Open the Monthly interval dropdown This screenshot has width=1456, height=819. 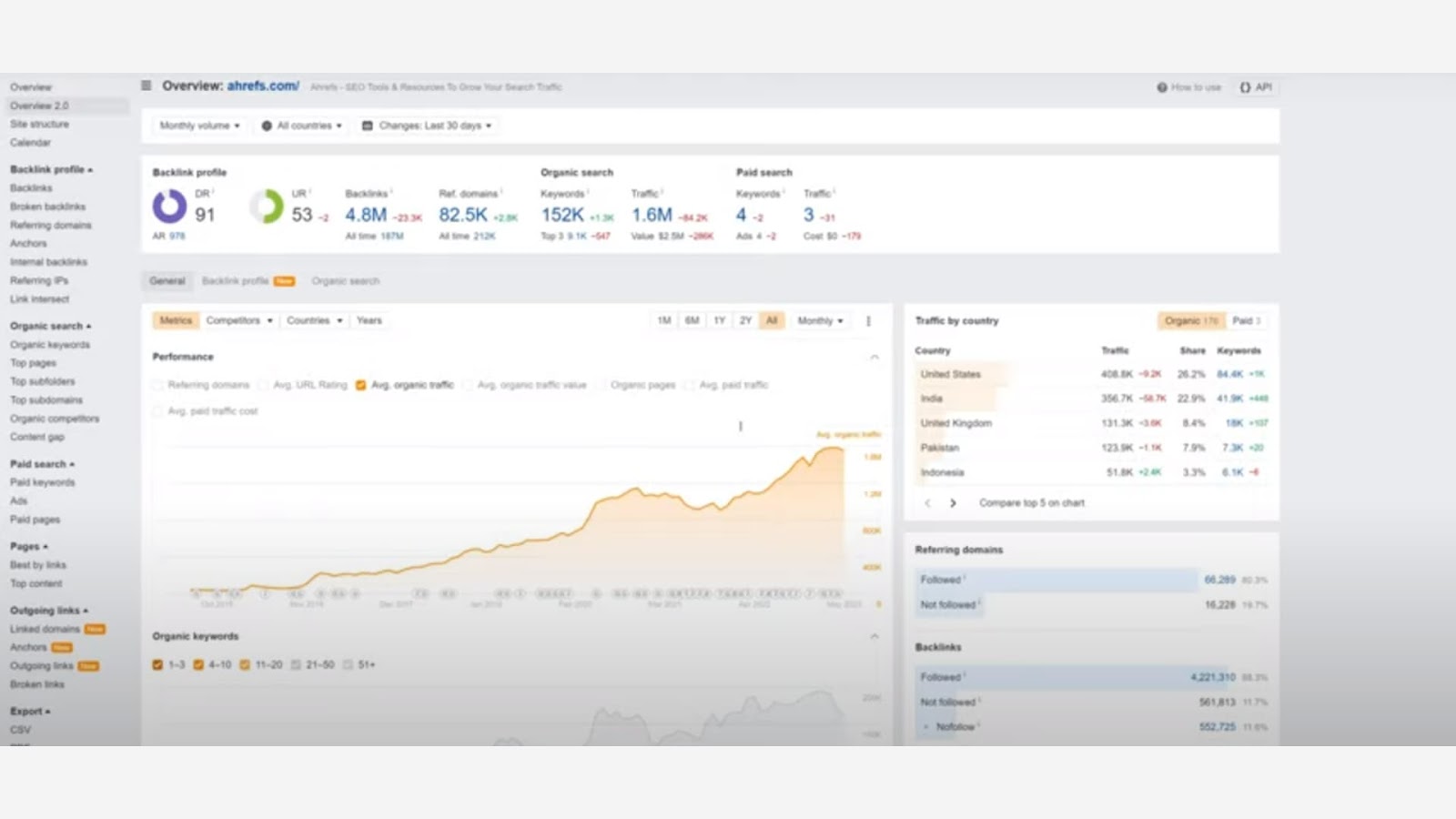click(x=821, y=321)
